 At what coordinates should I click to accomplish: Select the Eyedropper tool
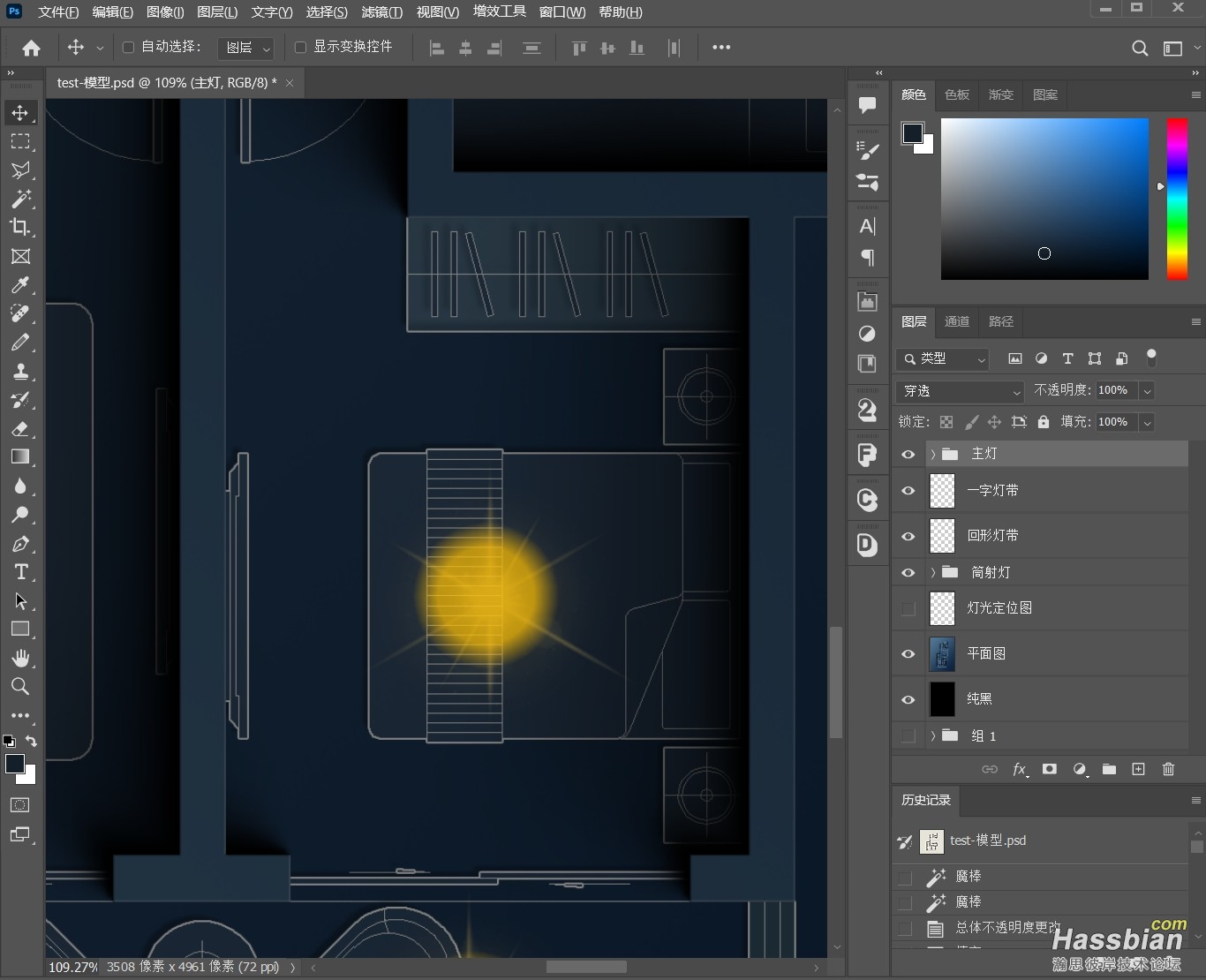[20, 284]
